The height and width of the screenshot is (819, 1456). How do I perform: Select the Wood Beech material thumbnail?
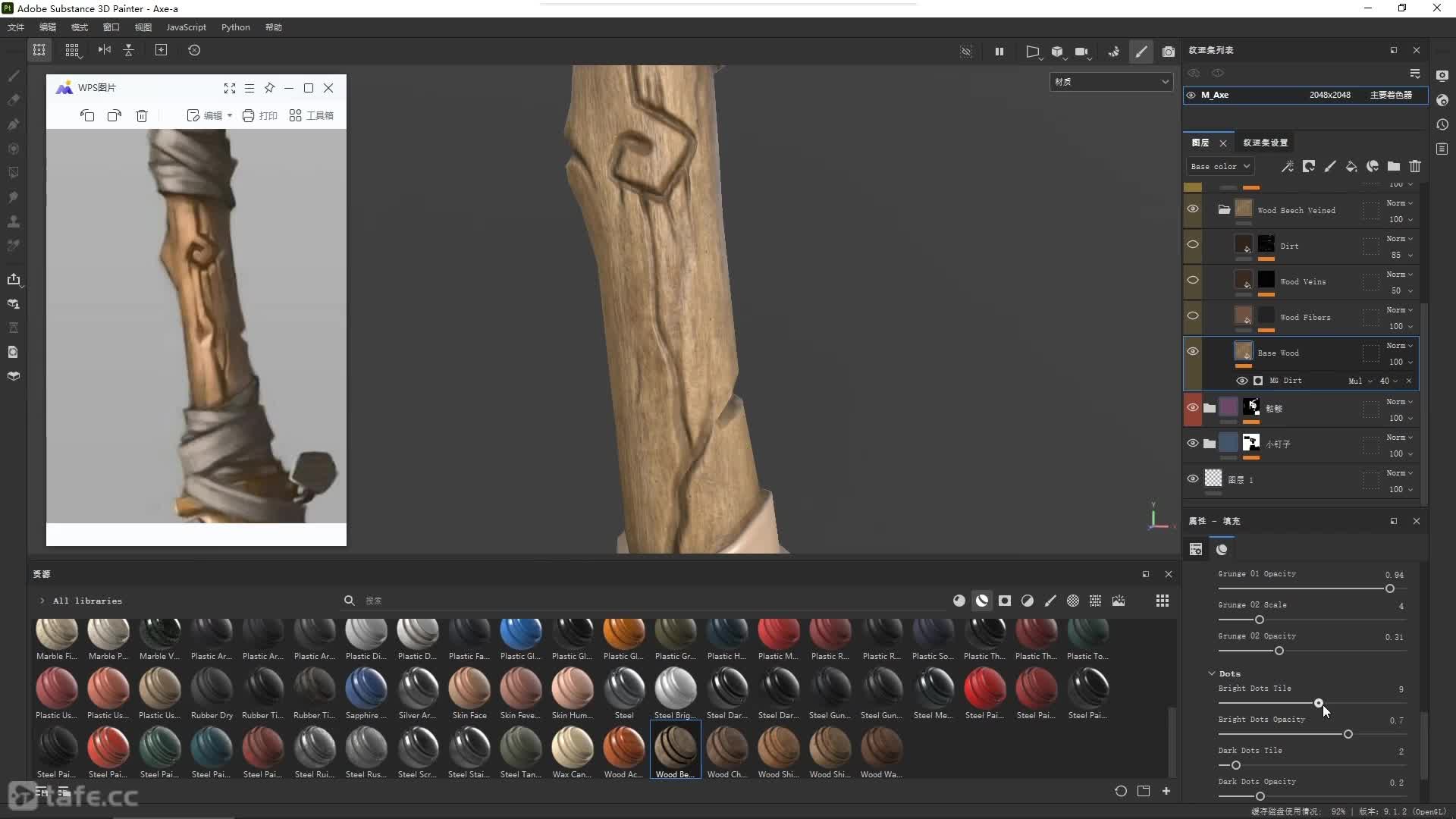coord(675,751)
